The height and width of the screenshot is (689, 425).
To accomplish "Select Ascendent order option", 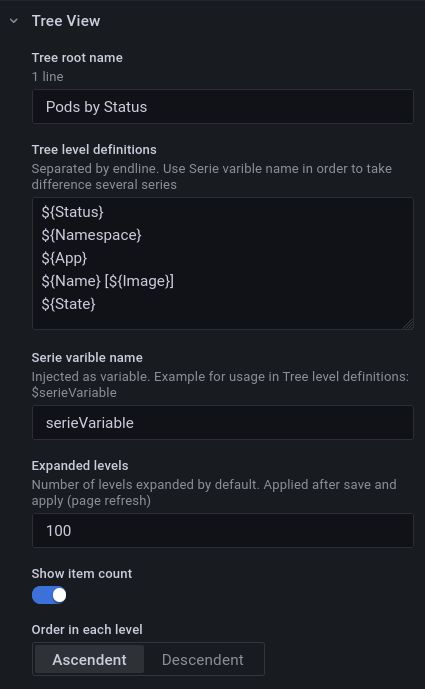I will (x=89, y=660).
